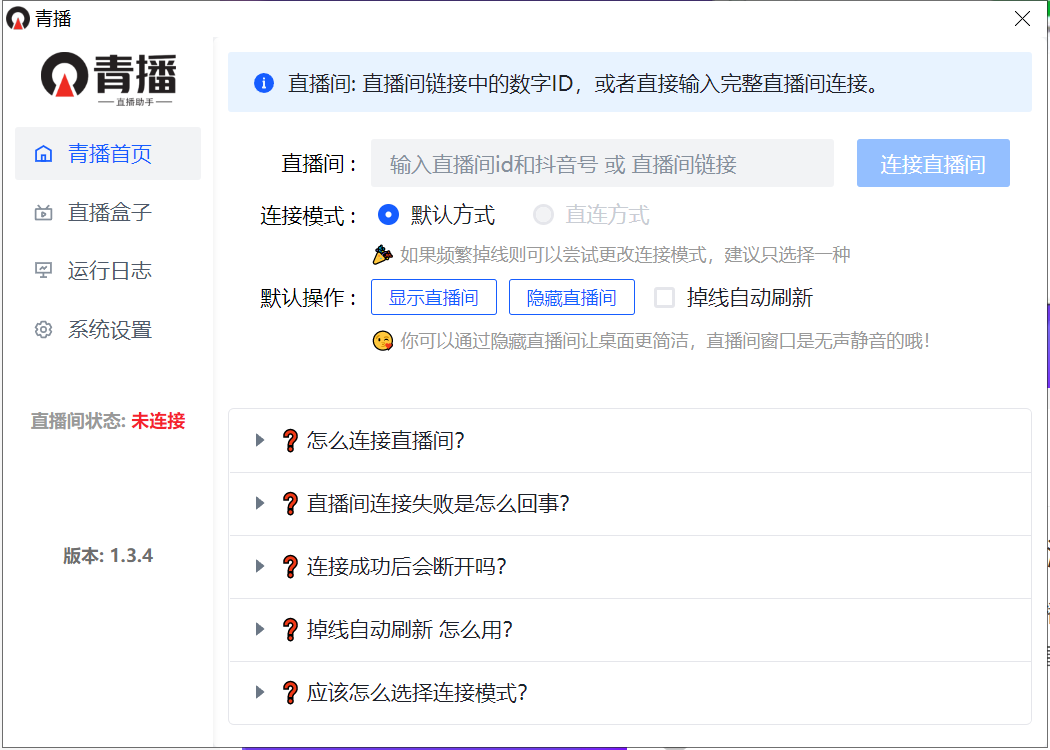Screen dimensions: 1050x750
Task: Click the 掉线自动刷新 怎么用? question text
Action: click(410, 630)
